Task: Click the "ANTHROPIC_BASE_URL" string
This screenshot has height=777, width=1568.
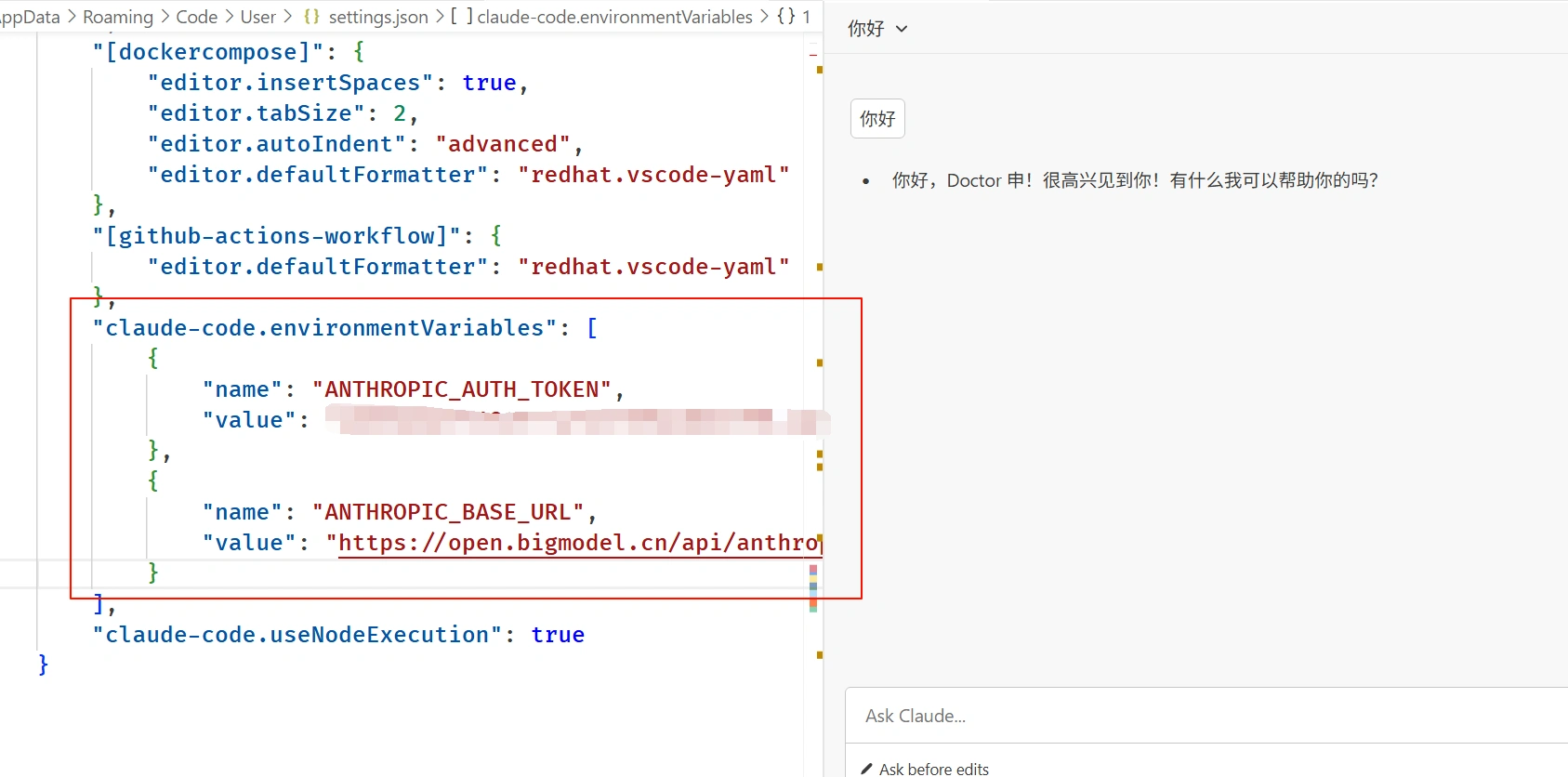Action: pyautogui.click(x=448, y=512)
